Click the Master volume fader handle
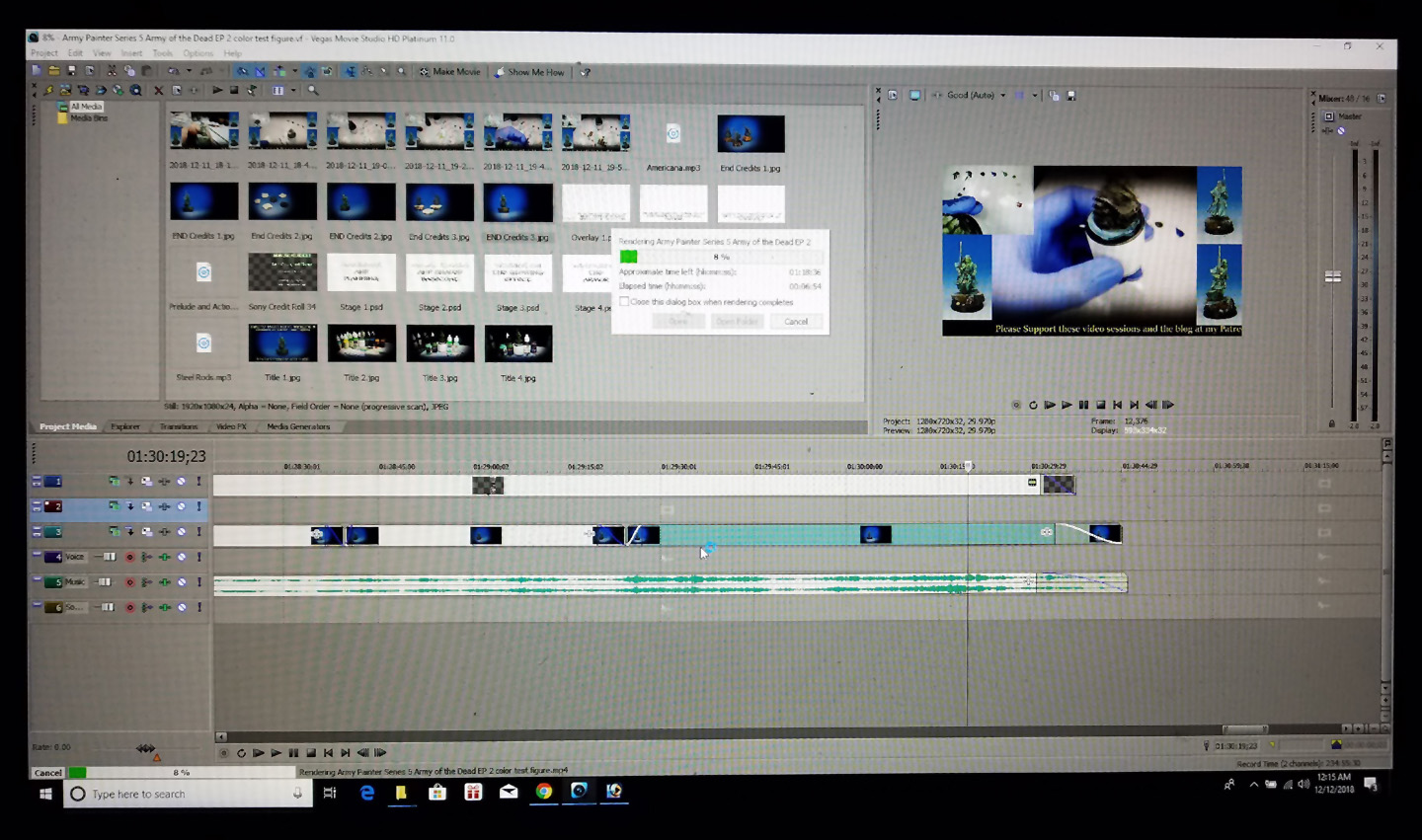1422x840 pixels. click(1333, 276)
